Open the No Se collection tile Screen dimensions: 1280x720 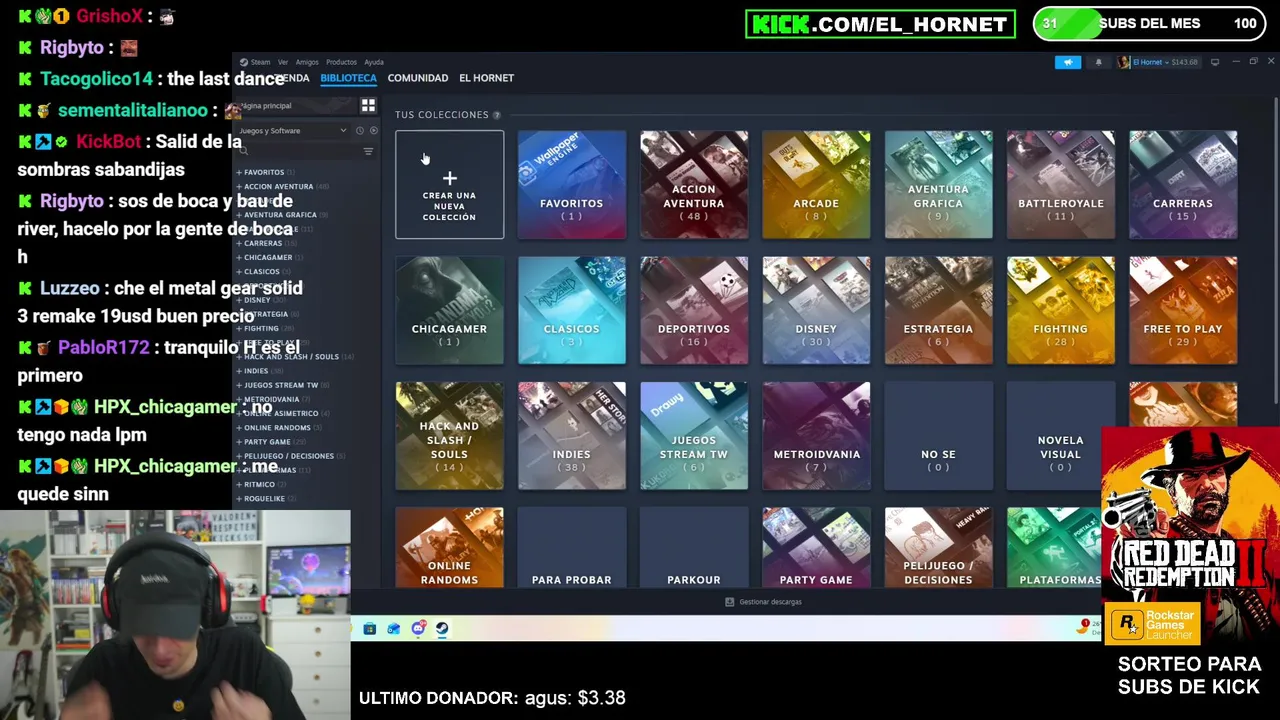click(x=938, y=436)
